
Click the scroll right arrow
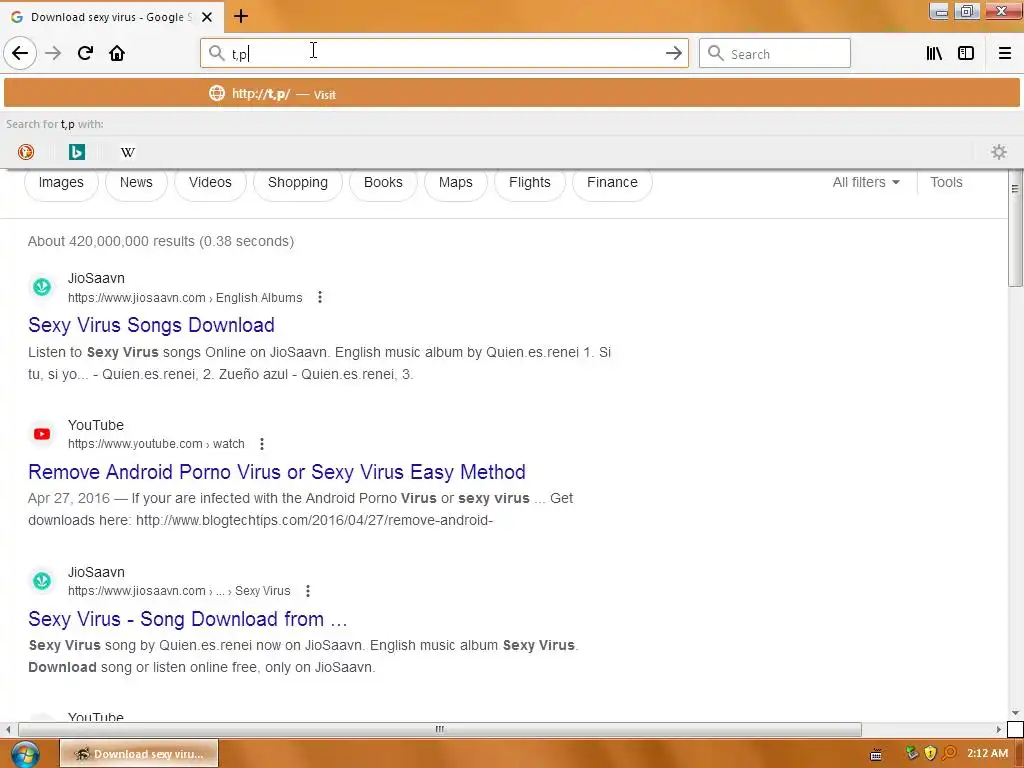pyautogui.click(x=999, y=729)
